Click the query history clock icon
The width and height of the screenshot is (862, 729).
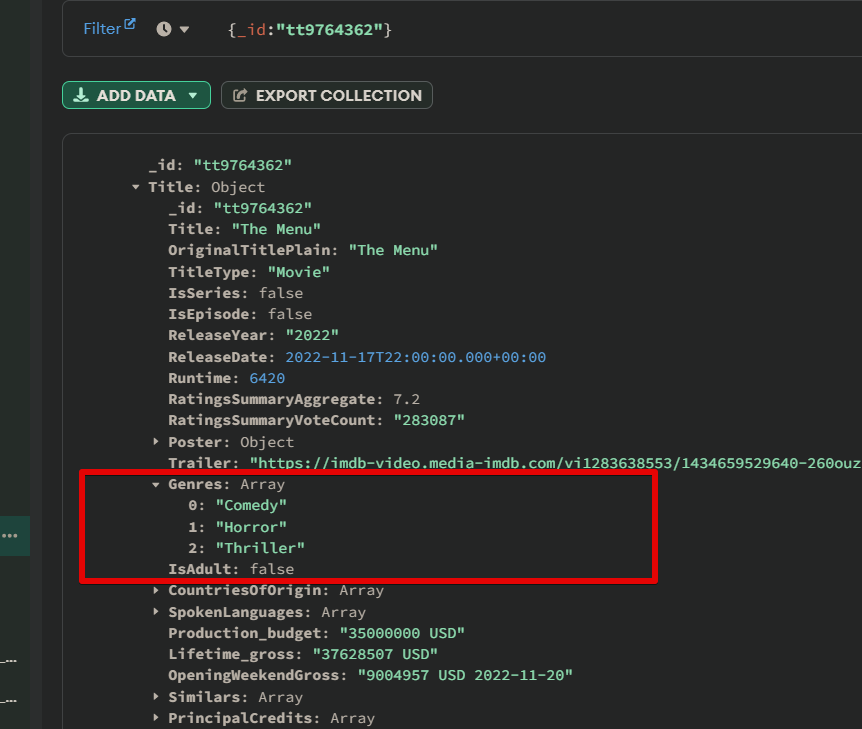coord(164,29)
